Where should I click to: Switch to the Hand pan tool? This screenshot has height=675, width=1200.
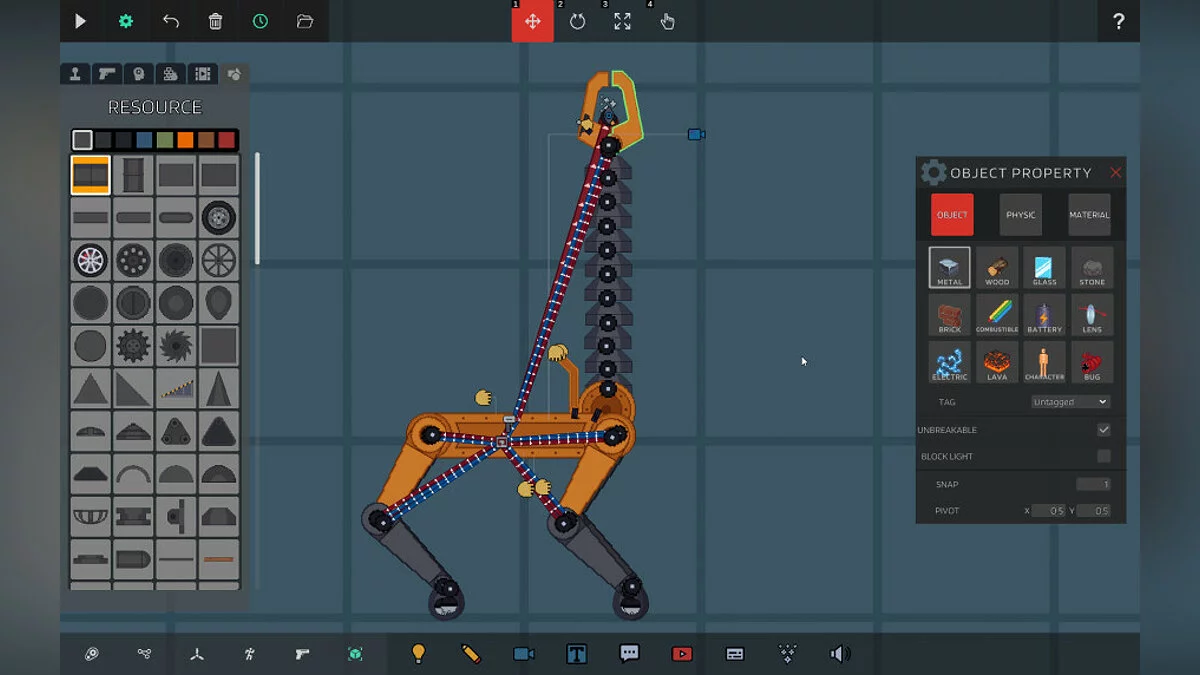tap(668, 21)
